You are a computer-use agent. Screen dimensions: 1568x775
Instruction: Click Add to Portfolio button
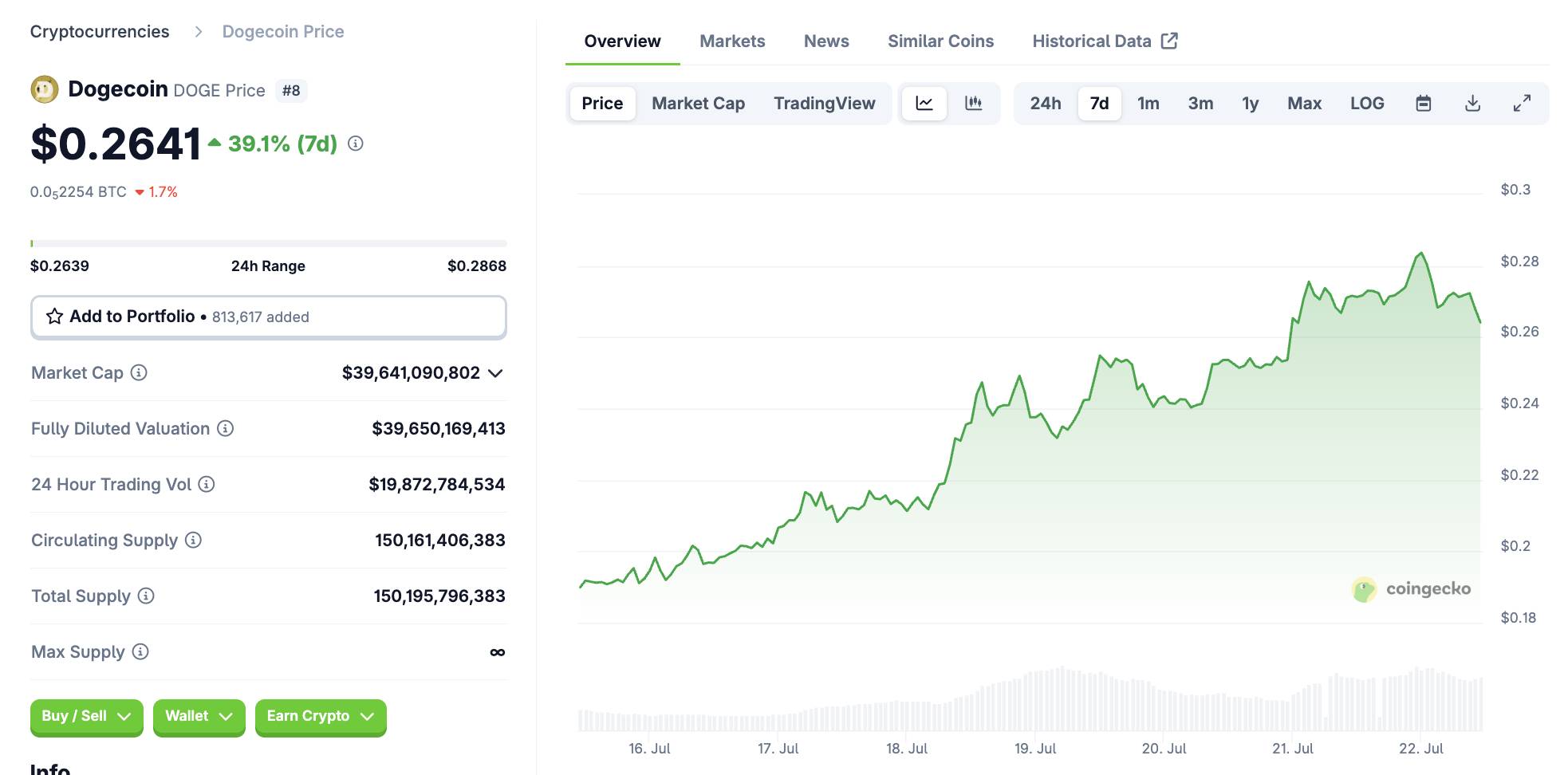pos(269,317)
